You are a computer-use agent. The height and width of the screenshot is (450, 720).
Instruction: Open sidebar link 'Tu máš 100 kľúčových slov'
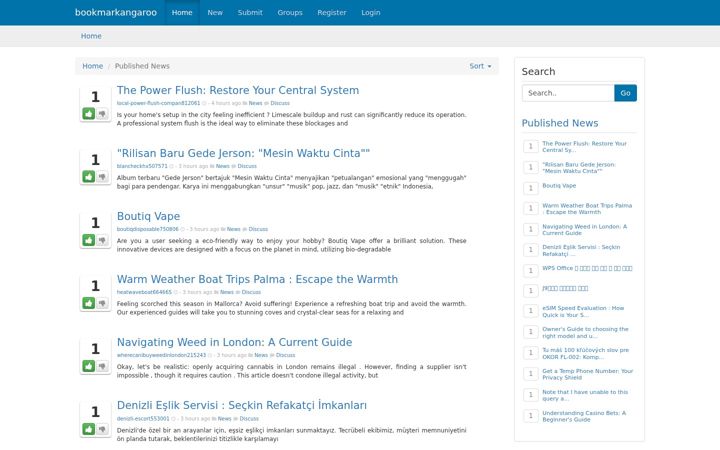[585, 353]
